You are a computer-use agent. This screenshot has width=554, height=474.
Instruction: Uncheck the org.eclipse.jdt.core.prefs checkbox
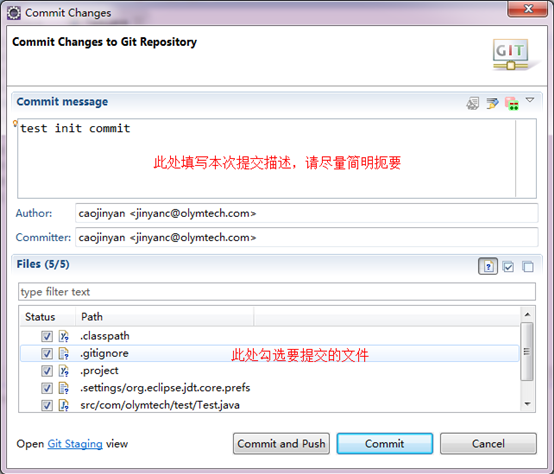(47, 388)
